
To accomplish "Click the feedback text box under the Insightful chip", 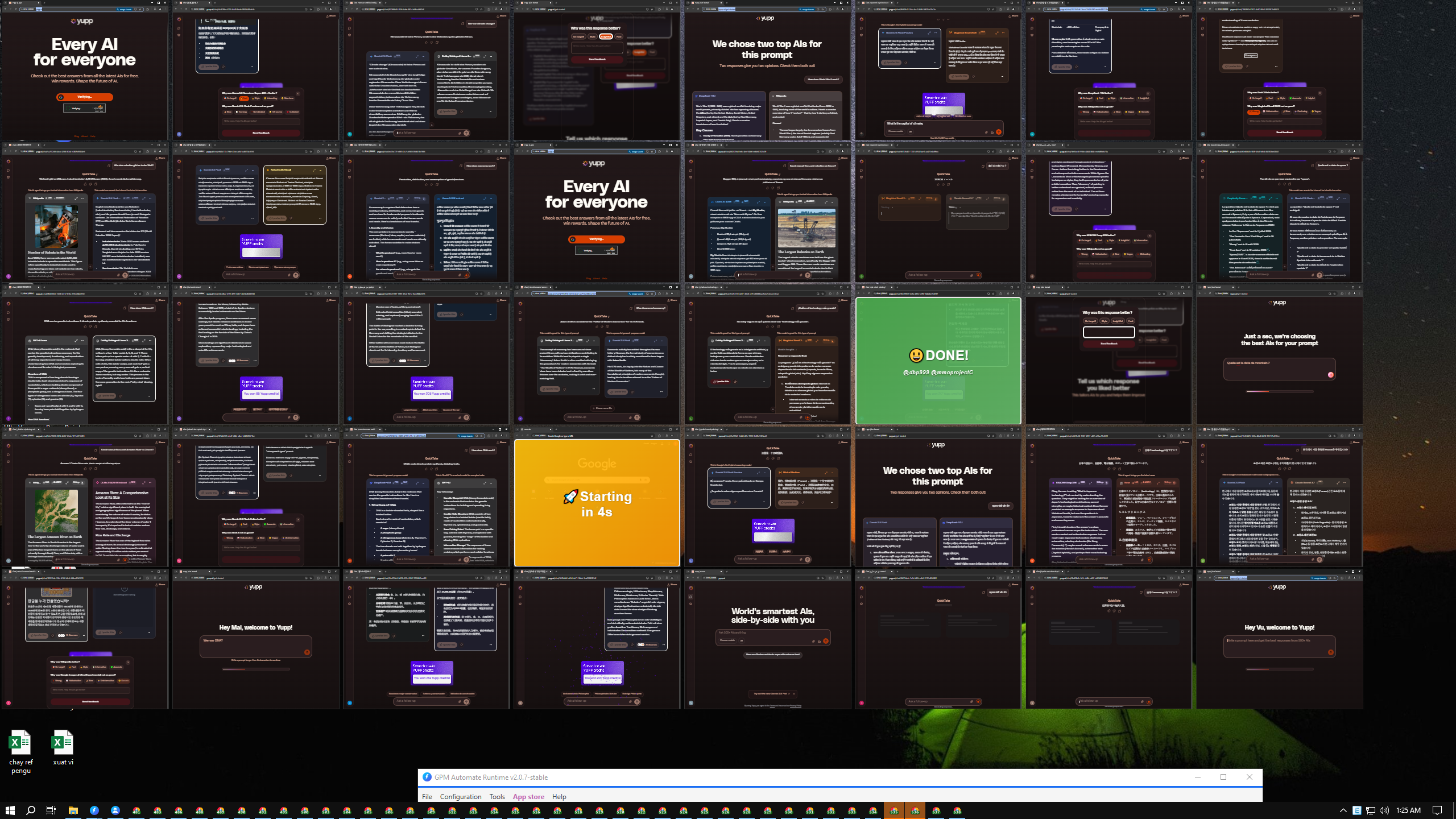I will pyautogui.click(x=597, y=47).
